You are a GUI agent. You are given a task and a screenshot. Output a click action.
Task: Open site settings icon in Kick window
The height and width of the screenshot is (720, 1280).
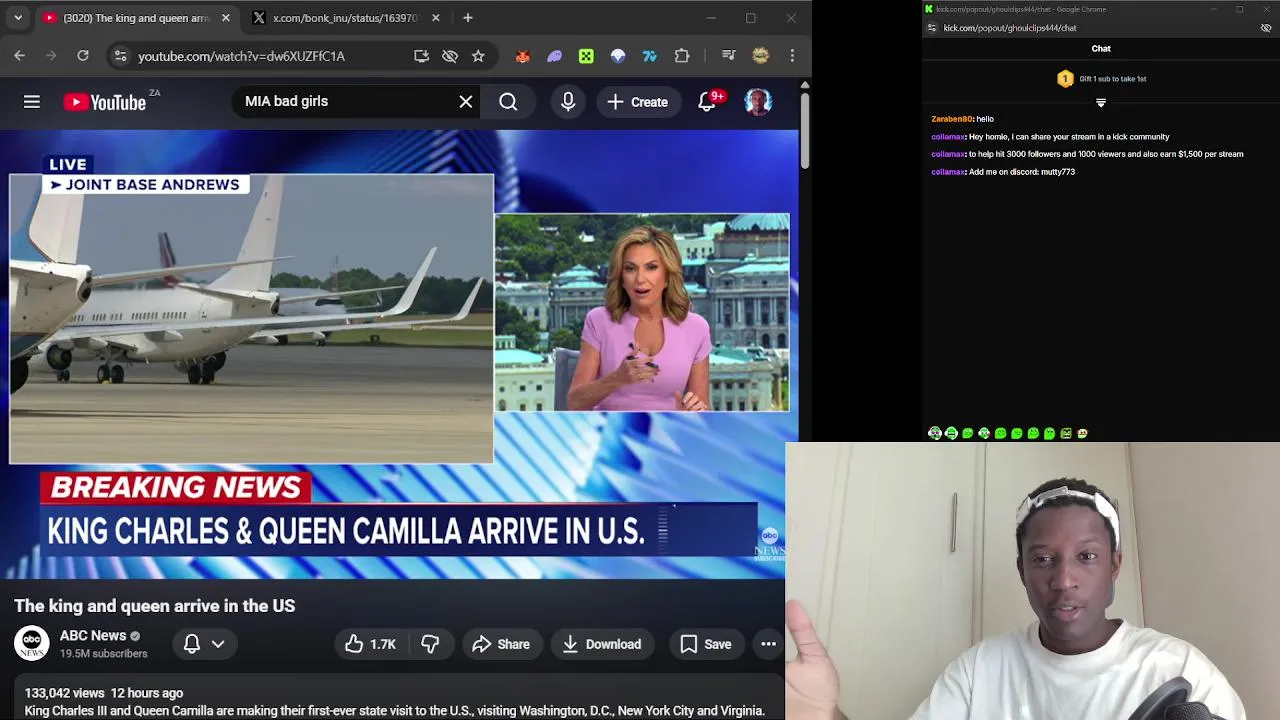[x=932, y=28]
